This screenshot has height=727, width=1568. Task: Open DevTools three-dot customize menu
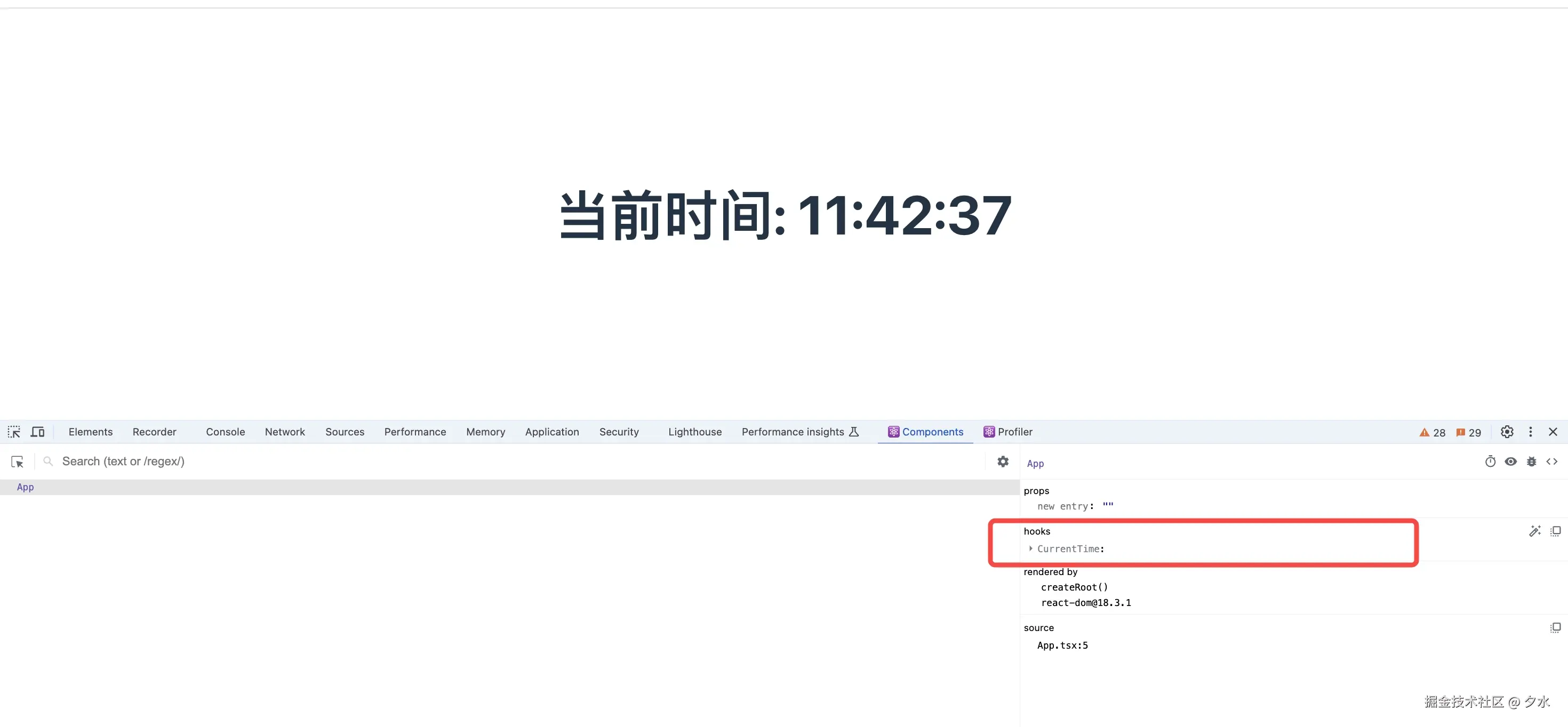(x=1530, y=432)
